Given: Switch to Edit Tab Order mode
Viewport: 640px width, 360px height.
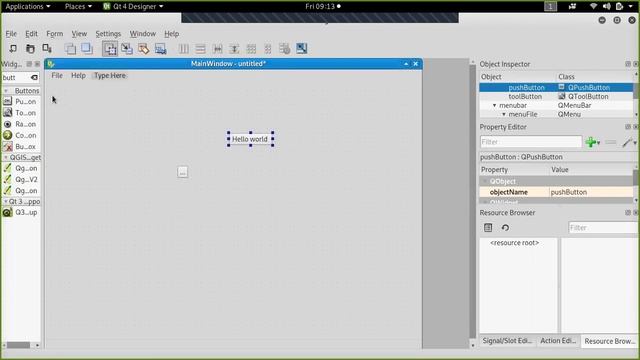Looking at the screenshot, I should (x=160, y=49).
